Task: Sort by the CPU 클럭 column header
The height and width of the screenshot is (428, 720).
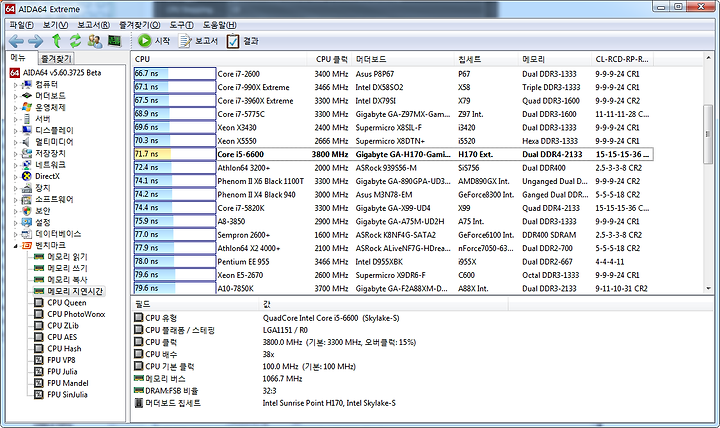Action: tap(330, 59)
